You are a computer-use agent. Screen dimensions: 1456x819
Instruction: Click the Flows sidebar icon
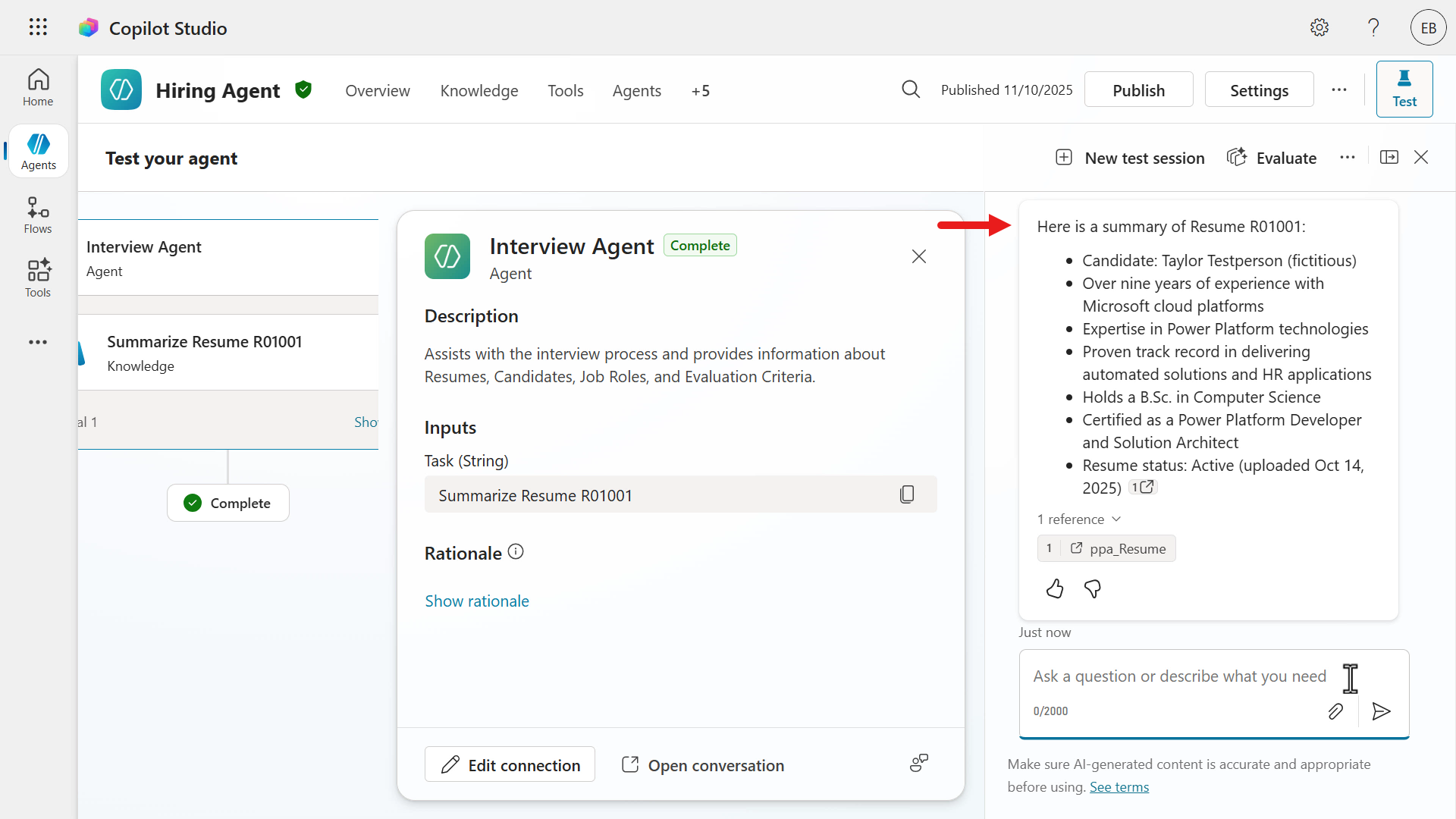(x=38, y=215)
